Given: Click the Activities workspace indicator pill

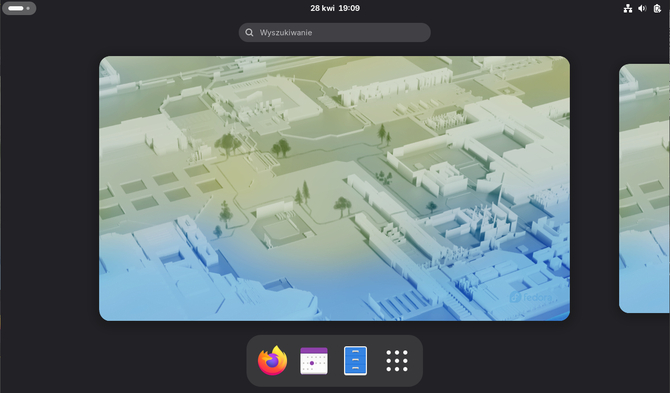Looking at the screenshot, I should click(19, 8).
